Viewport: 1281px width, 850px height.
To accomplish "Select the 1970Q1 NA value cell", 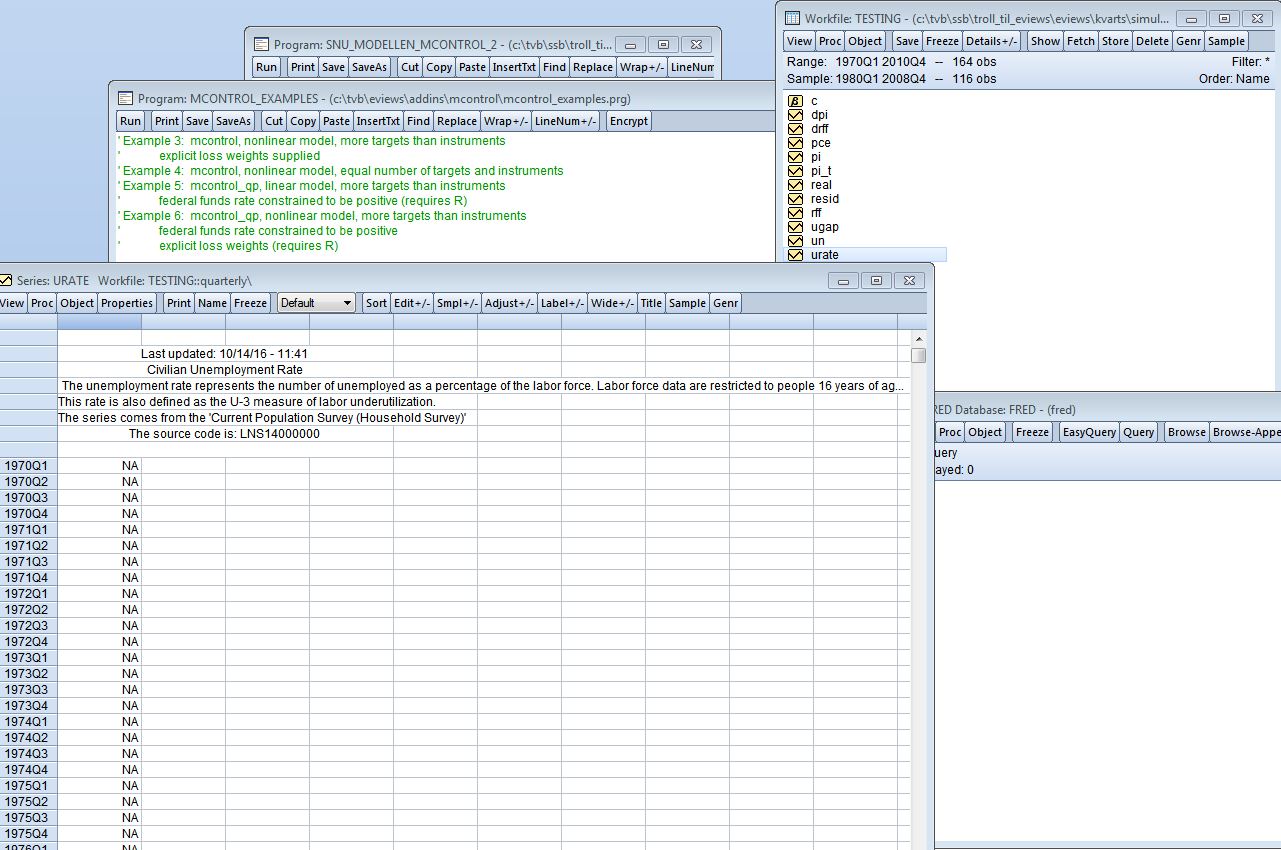I will click(100, 466).
